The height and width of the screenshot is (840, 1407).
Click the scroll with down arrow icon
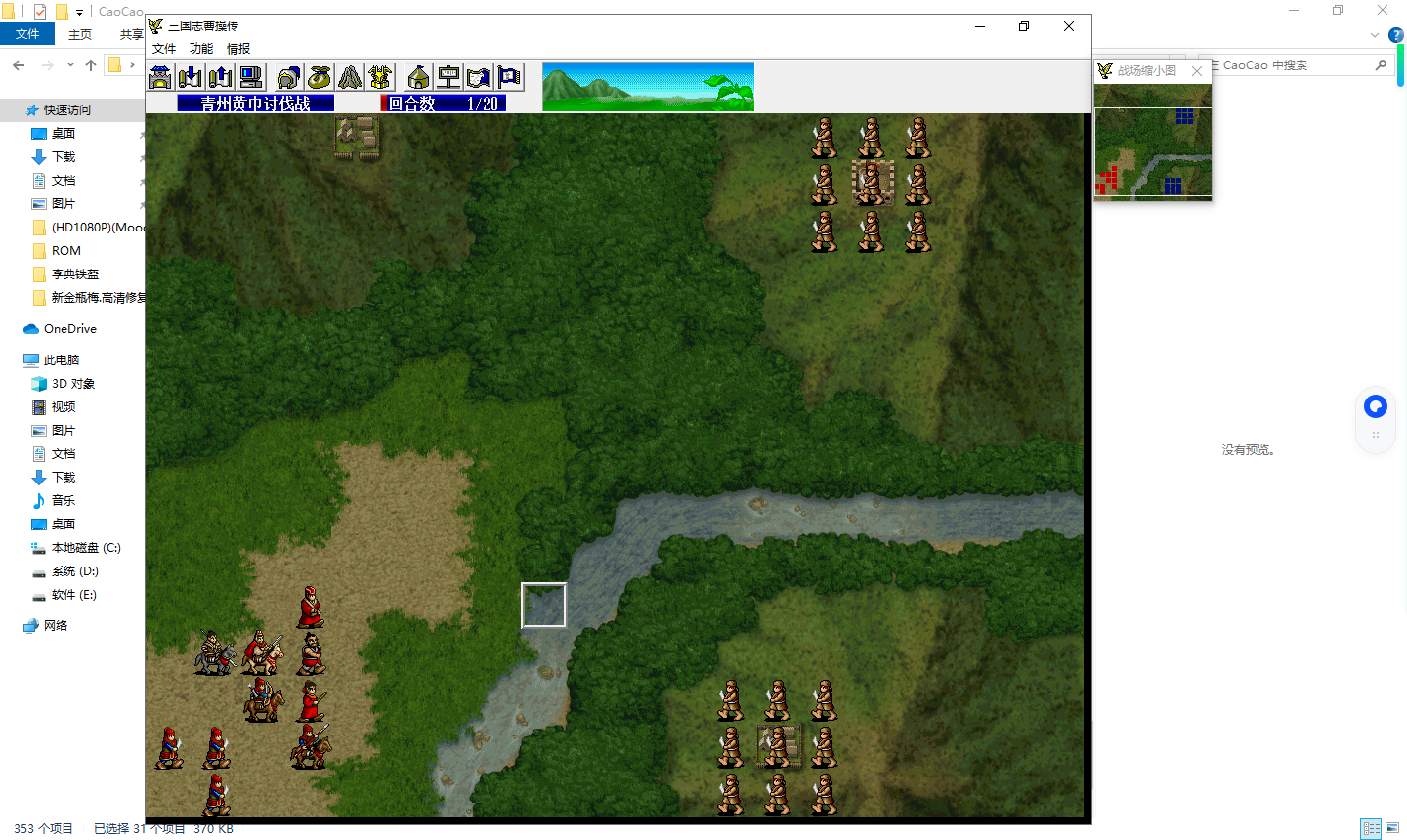point(191,77)
